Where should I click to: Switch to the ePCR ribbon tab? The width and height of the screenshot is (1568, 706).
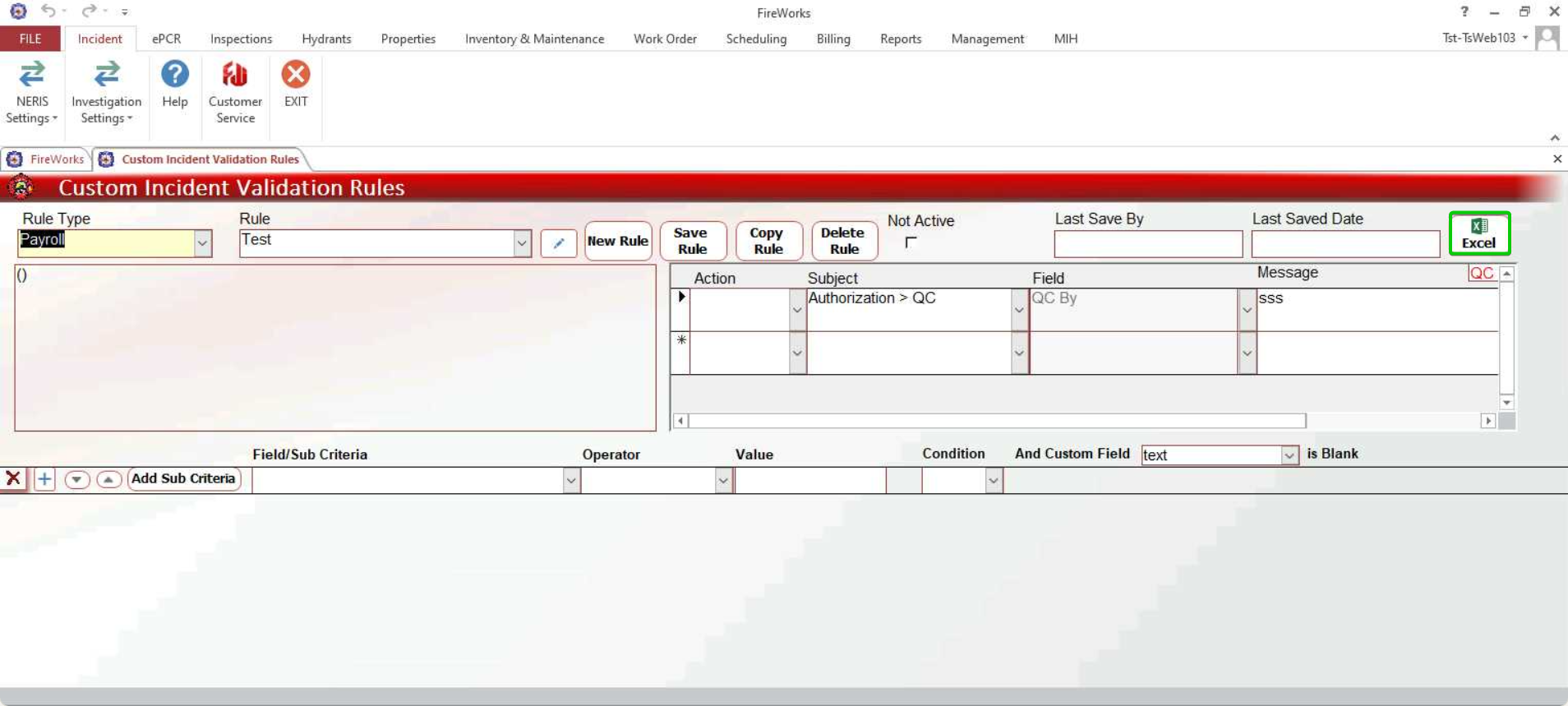point(166,39)
